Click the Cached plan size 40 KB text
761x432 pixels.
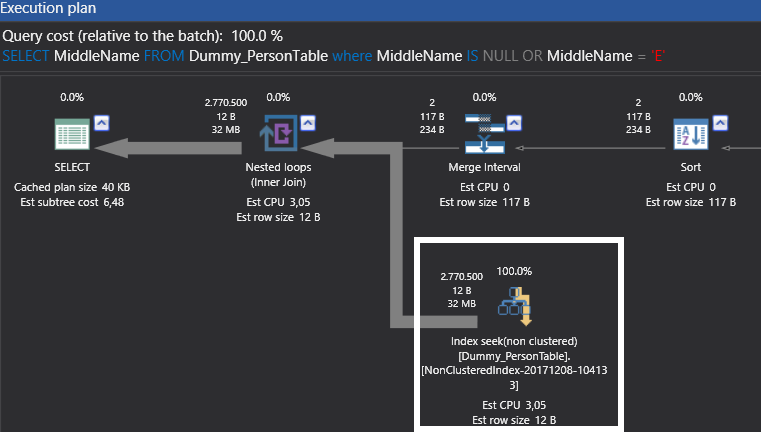tap(72, 188)
